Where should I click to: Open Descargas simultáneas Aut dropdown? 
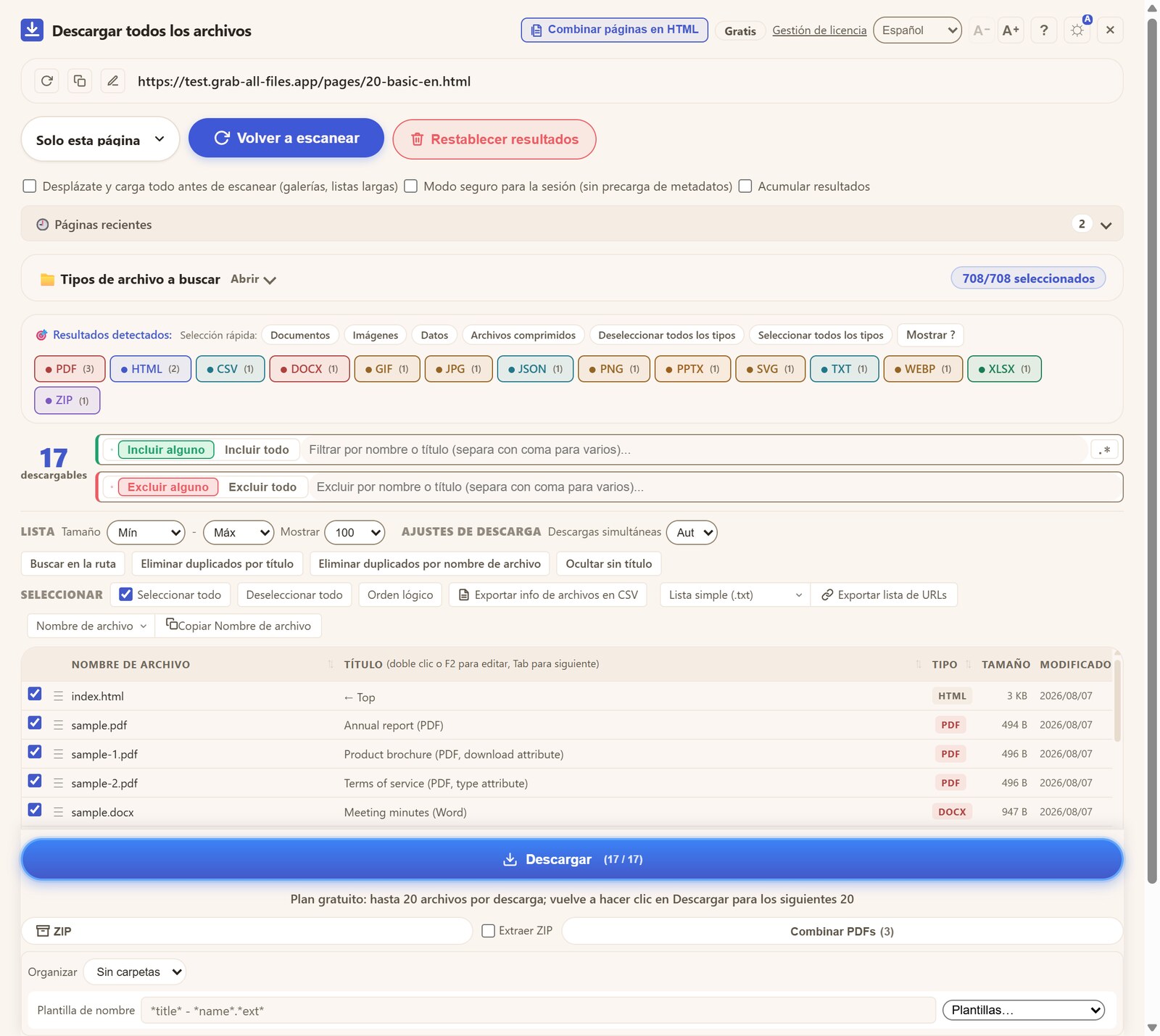(x=692, y=532)
